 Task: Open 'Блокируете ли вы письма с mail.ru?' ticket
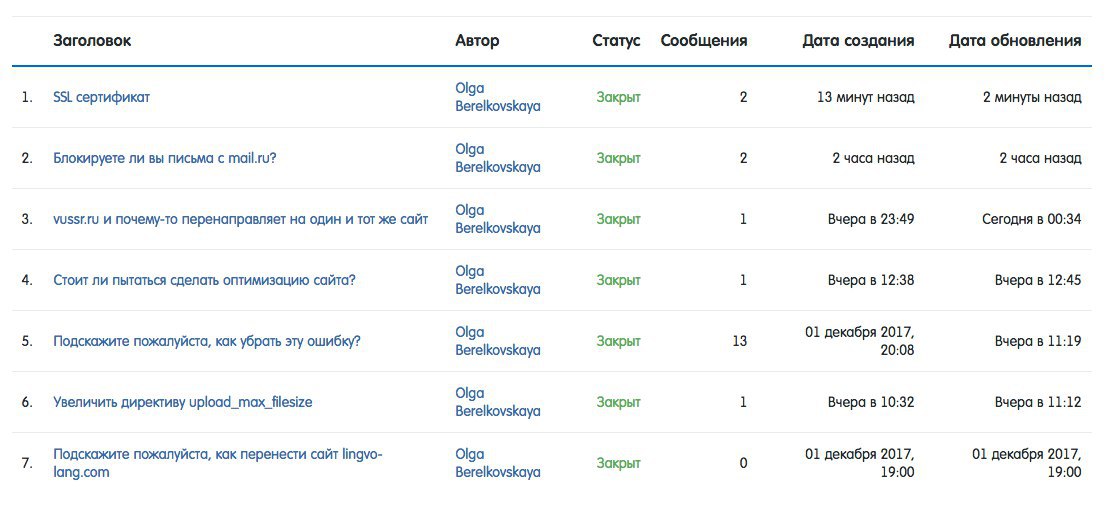click(x=165, y=158)
